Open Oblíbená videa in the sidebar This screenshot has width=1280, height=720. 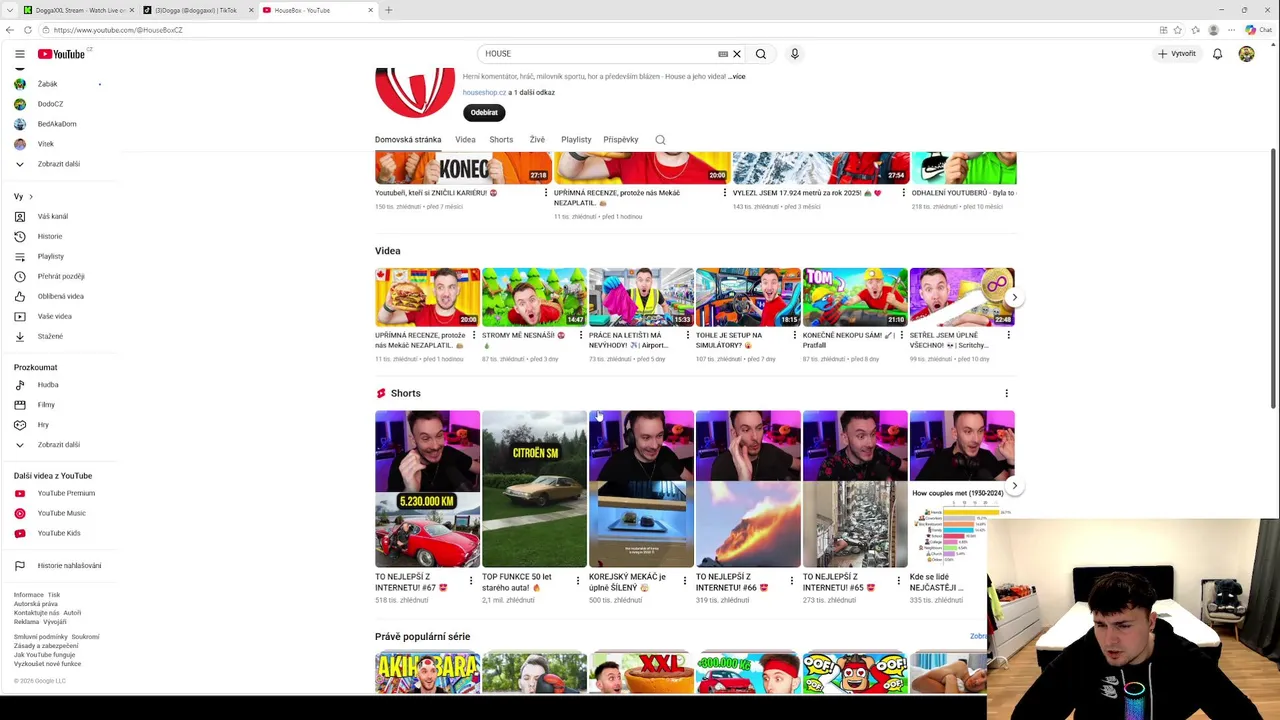[x=60, y=296]
